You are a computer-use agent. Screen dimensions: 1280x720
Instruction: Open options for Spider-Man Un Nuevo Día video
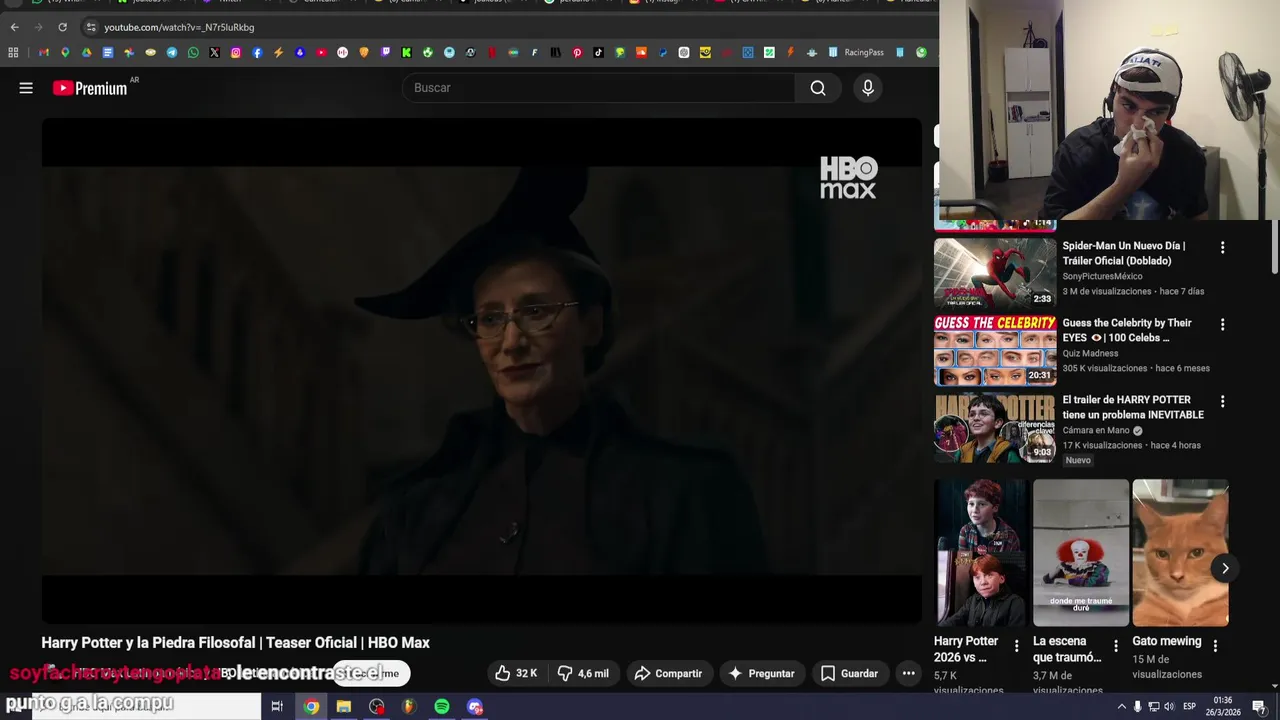(1222, 247)
